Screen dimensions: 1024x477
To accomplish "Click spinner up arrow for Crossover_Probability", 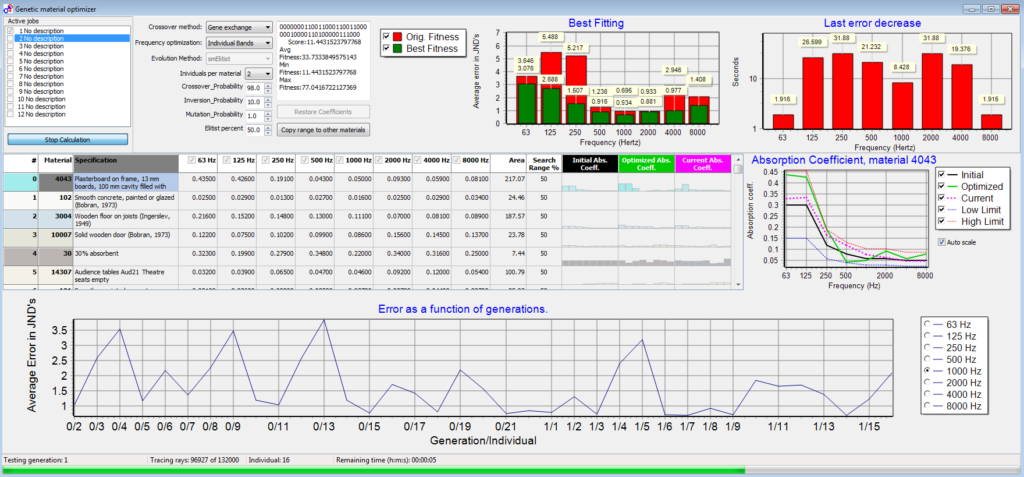I will point(268,85).
